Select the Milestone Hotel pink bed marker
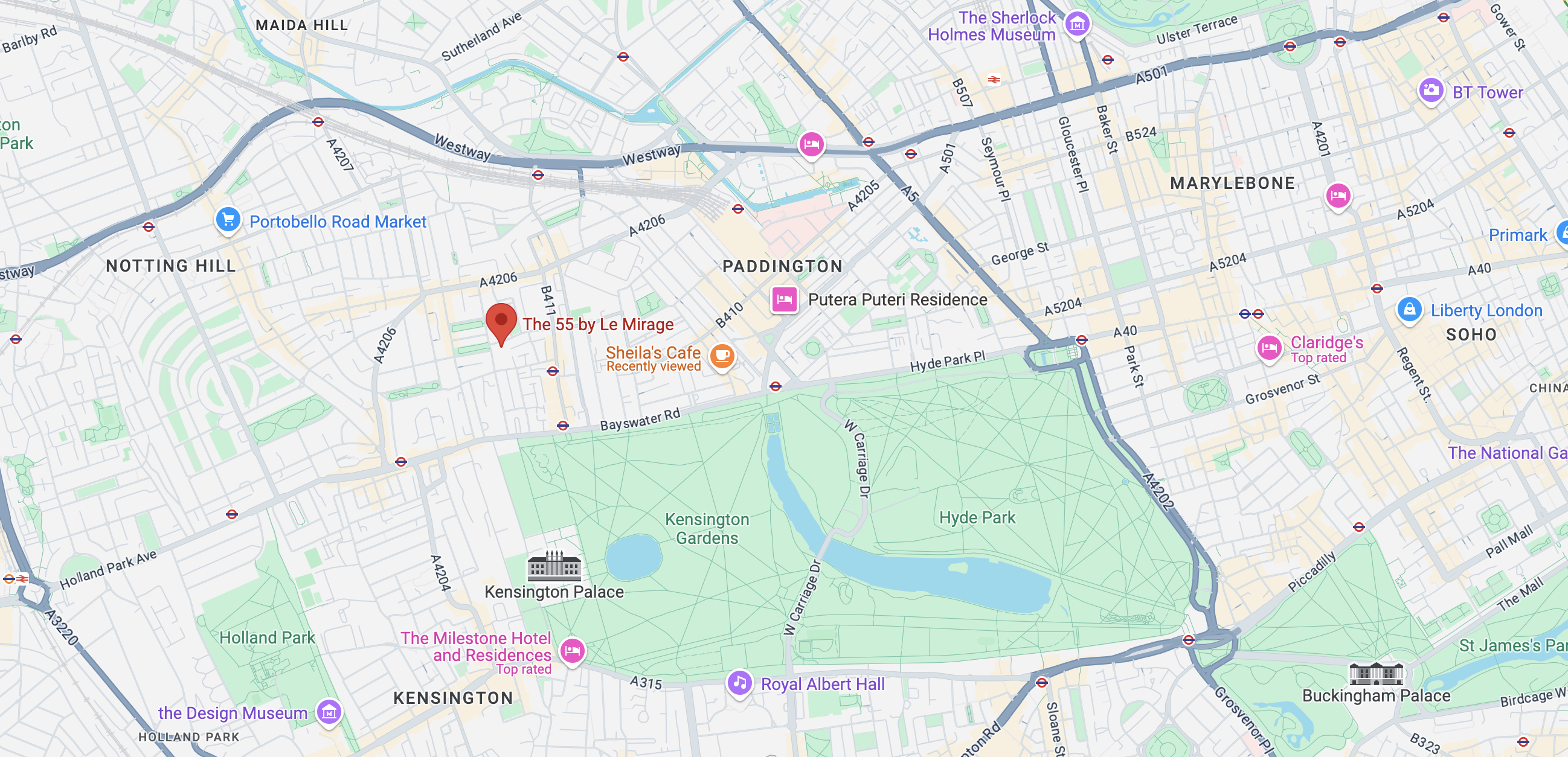Viewport: 1568px width, 757px height. pos(572,651)
